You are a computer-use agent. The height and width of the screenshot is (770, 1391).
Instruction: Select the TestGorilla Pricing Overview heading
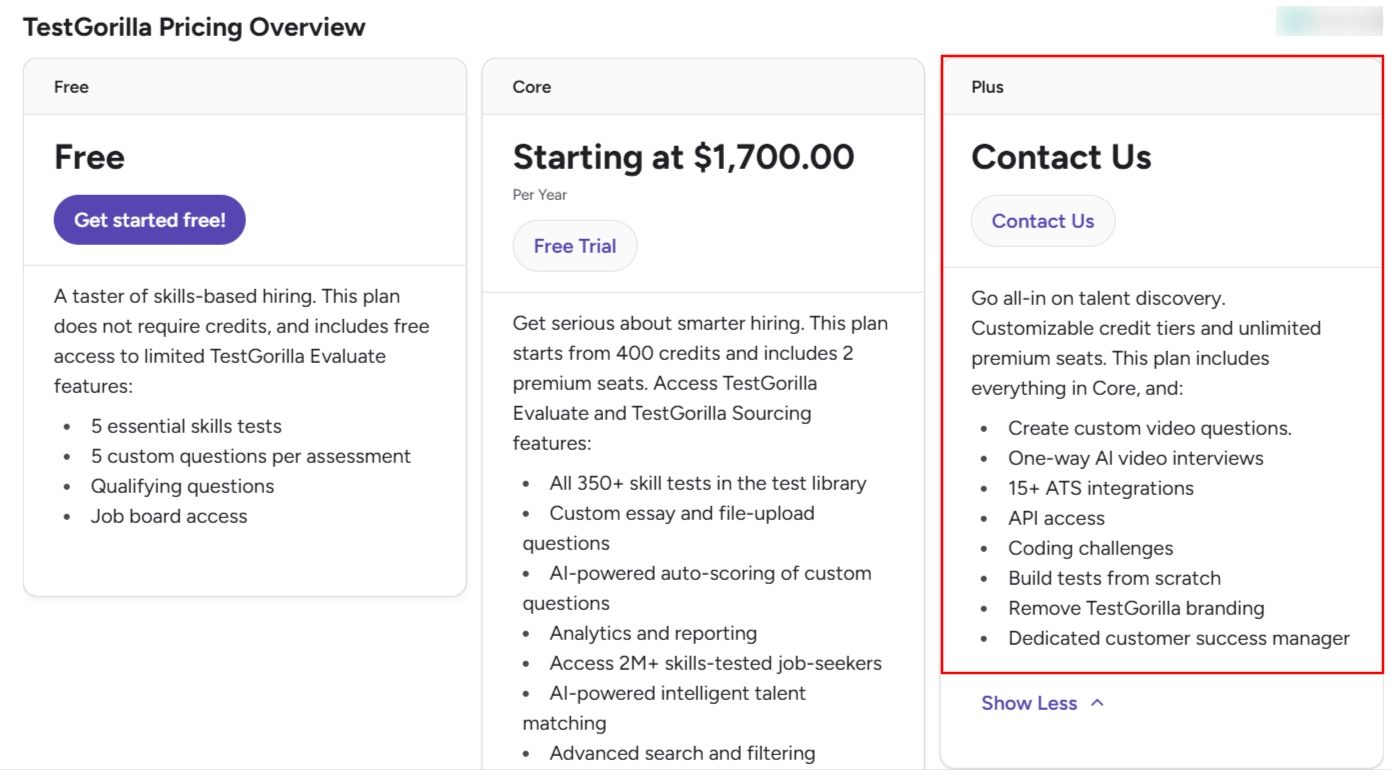(x=194, y=27)
